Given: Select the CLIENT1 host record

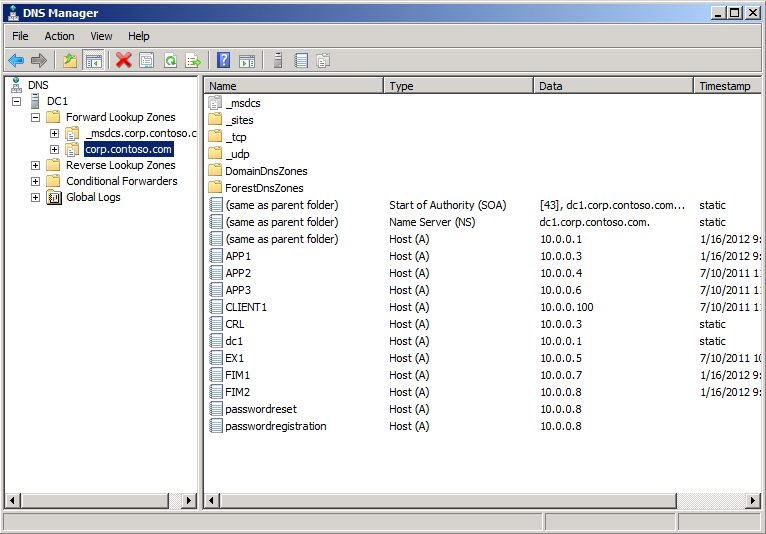Looking at the screenshot, I should tap(483, 307).
